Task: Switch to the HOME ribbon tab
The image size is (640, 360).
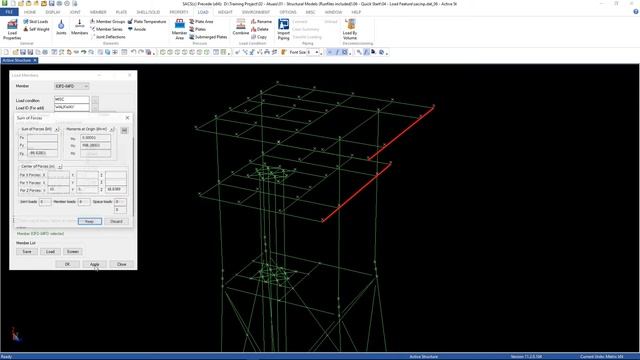Action: (30, 12)
